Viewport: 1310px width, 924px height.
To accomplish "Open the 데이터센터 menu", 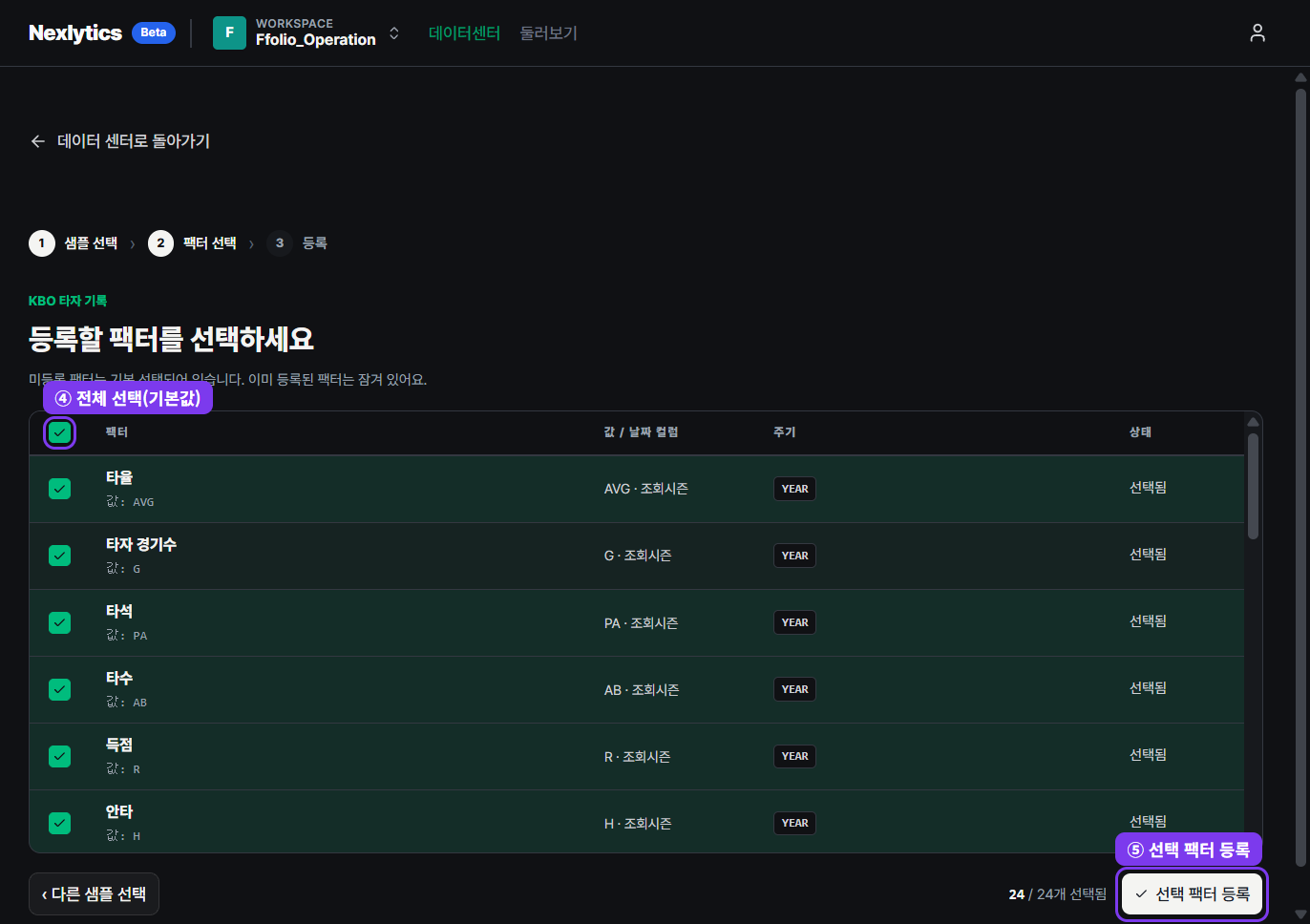I will coord(464,32).
